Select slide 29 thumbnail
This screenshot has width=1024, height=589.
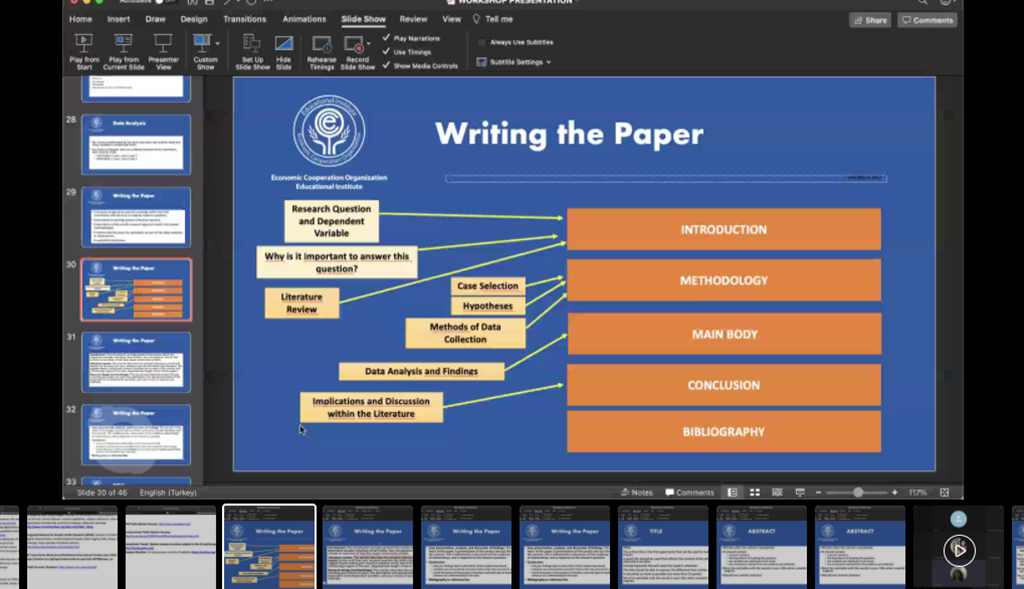tap(136, 217)
